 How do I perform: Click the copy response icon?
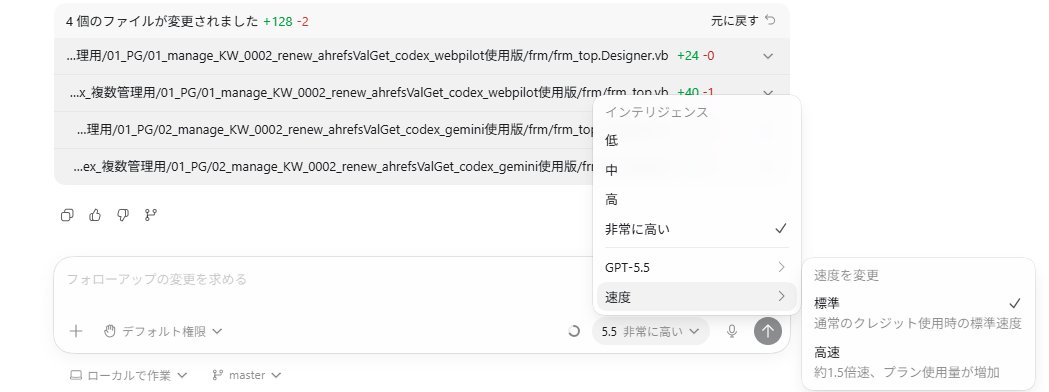pos(67,215)
